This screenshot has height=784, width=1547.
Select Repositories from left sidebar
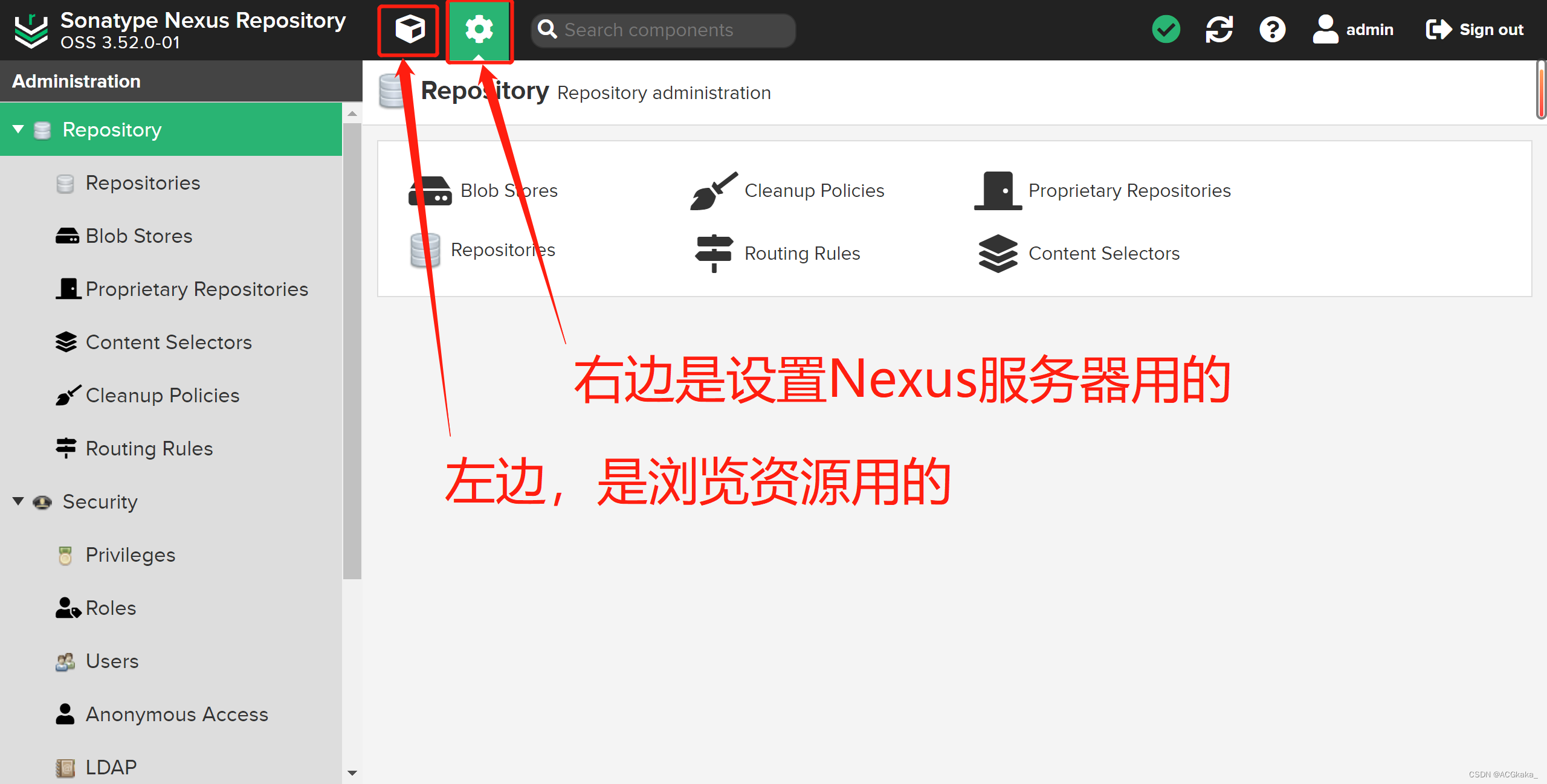pyautogui.click(x=143, y=182)
